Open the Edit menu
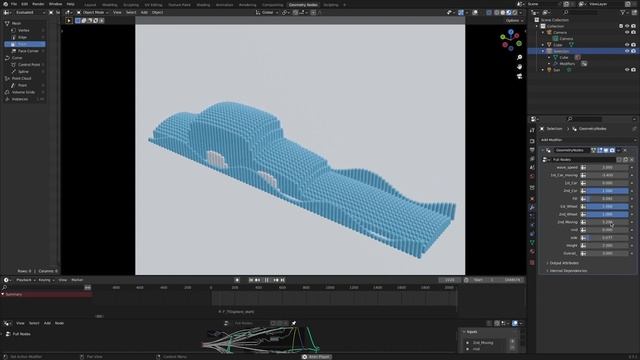640x360 pixels. click(x=24, y=4)
